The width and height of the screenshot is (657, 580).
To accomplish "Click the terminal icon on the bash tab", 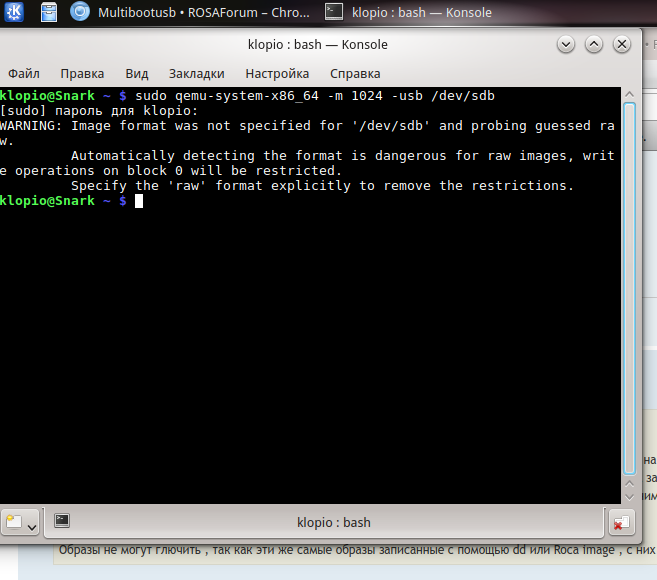I will click(62, 521).
